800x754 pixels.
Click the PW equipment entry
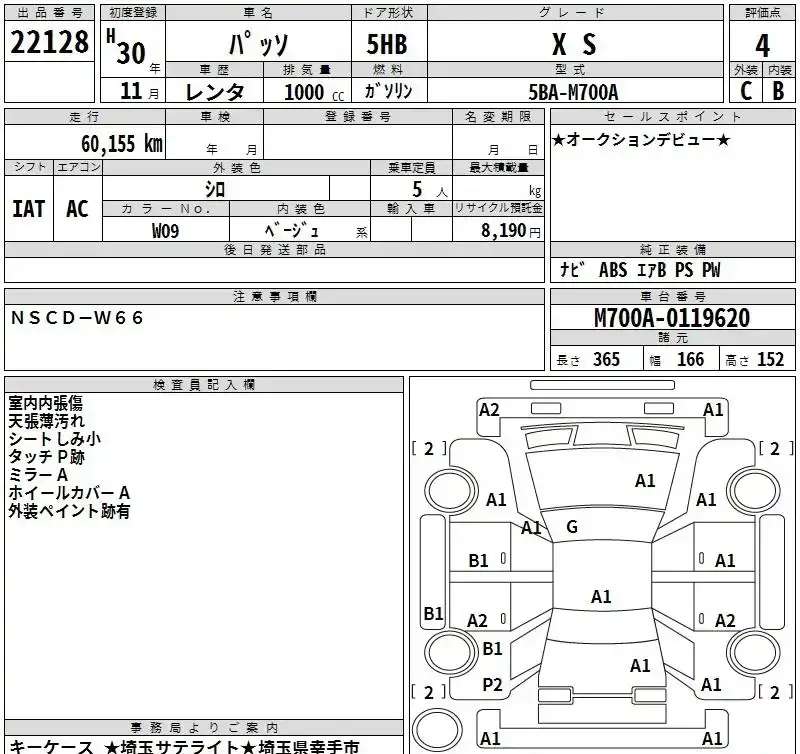711,270
